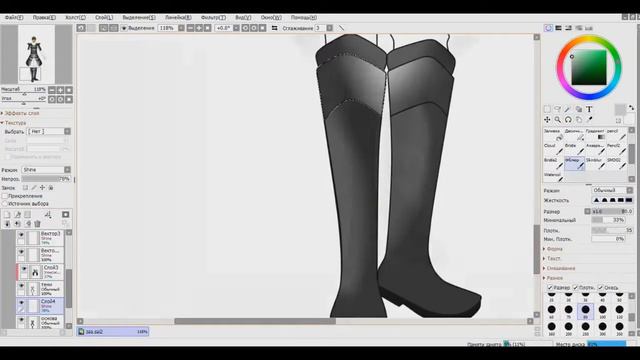Choose the Watercolor brush preset
640x360 pixels.
coord(553,177)
